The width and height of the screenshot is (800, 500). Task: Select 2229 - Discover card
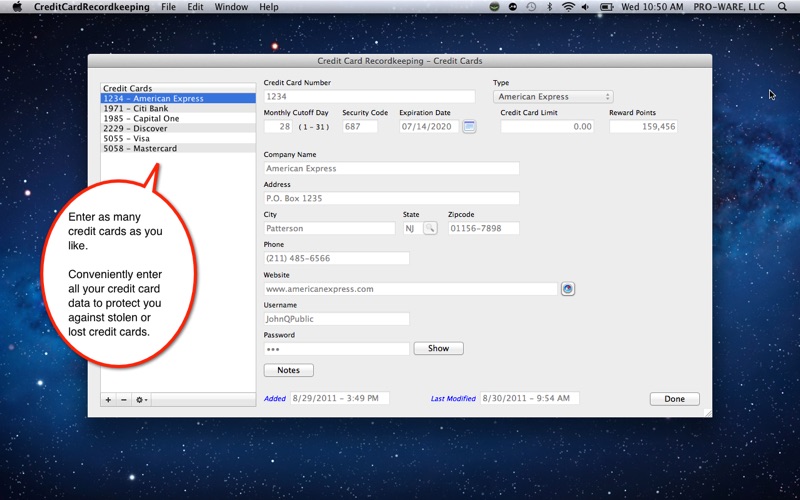(178, 128)
